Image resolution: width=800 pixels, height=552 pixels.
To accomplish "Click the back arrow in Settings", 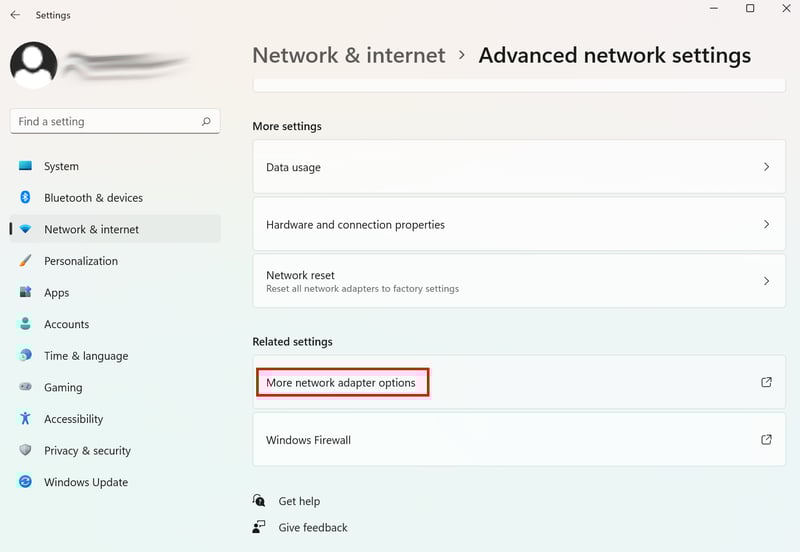I will (15, 15).
